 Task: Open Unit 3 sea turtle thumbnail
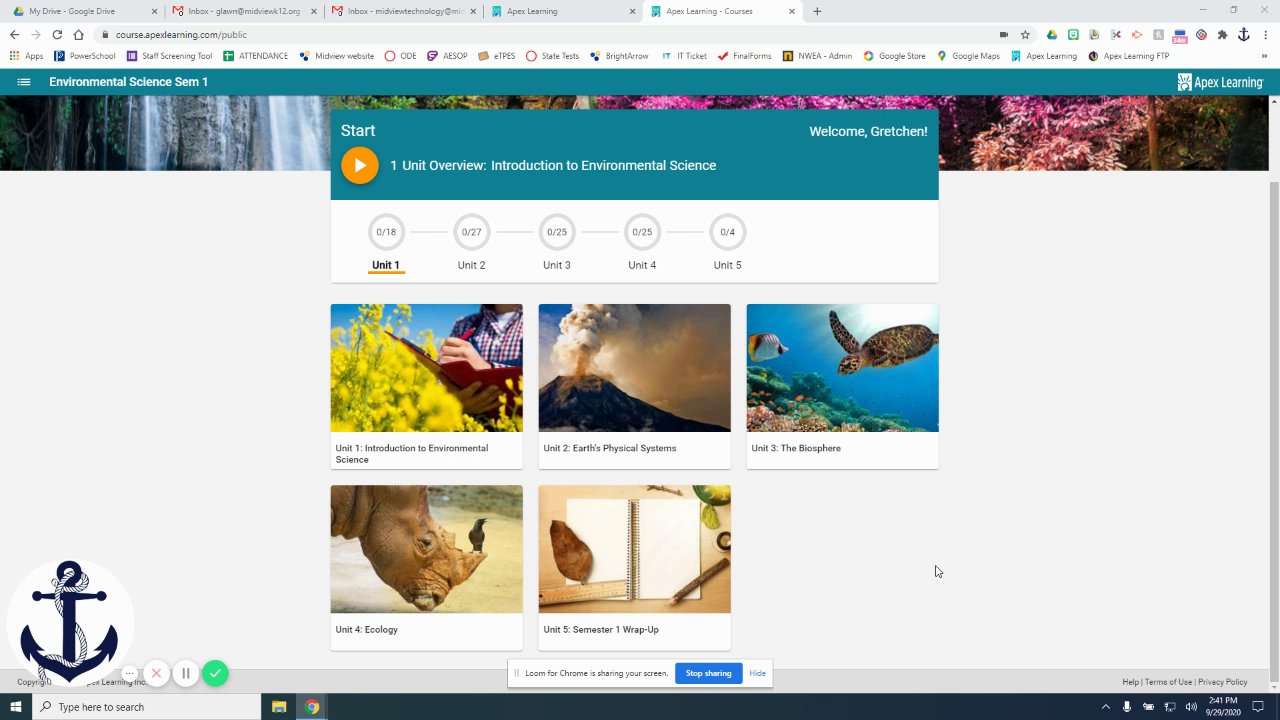843,368
